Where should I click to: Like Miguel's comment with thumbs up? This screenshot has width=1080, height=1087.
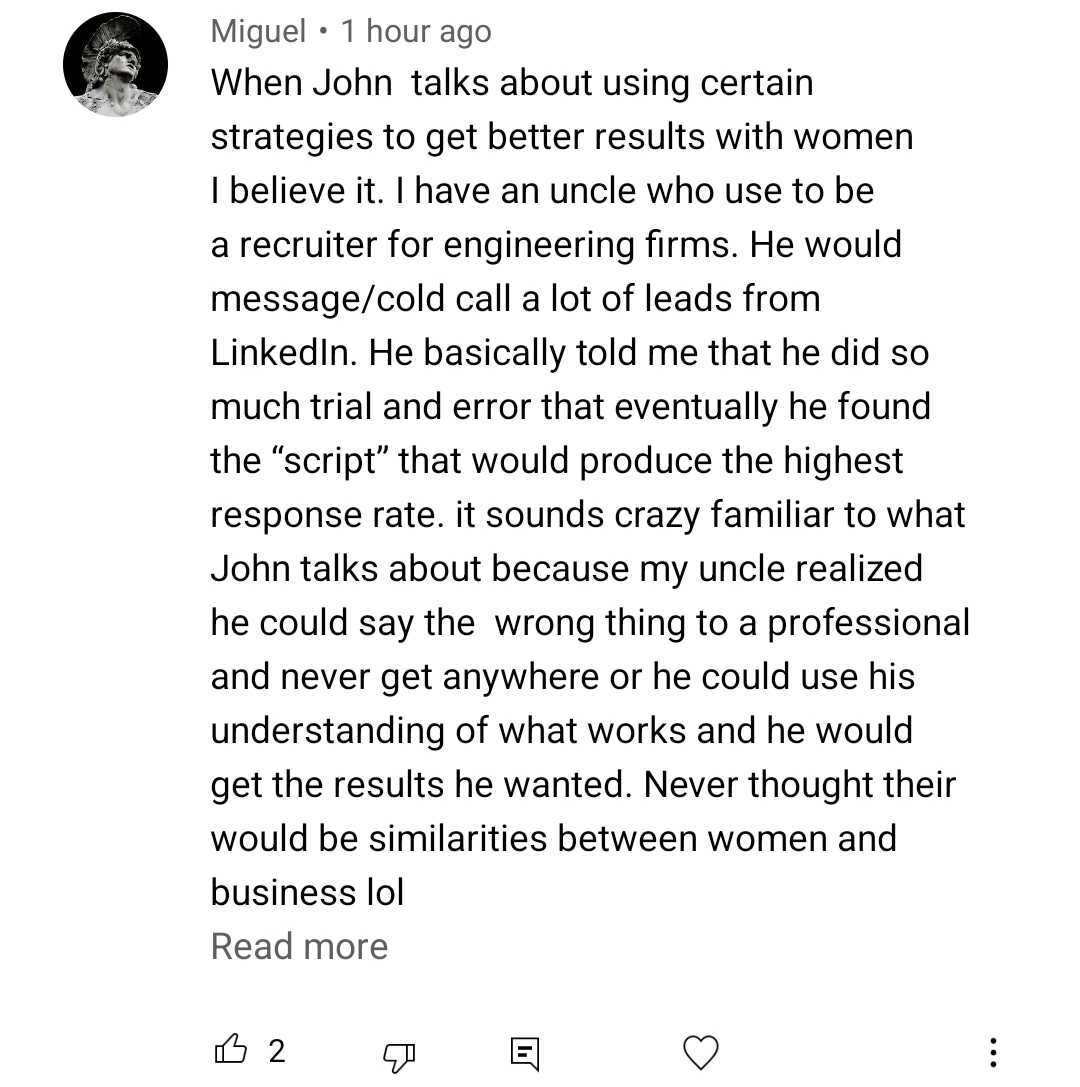coord(231,1051)
